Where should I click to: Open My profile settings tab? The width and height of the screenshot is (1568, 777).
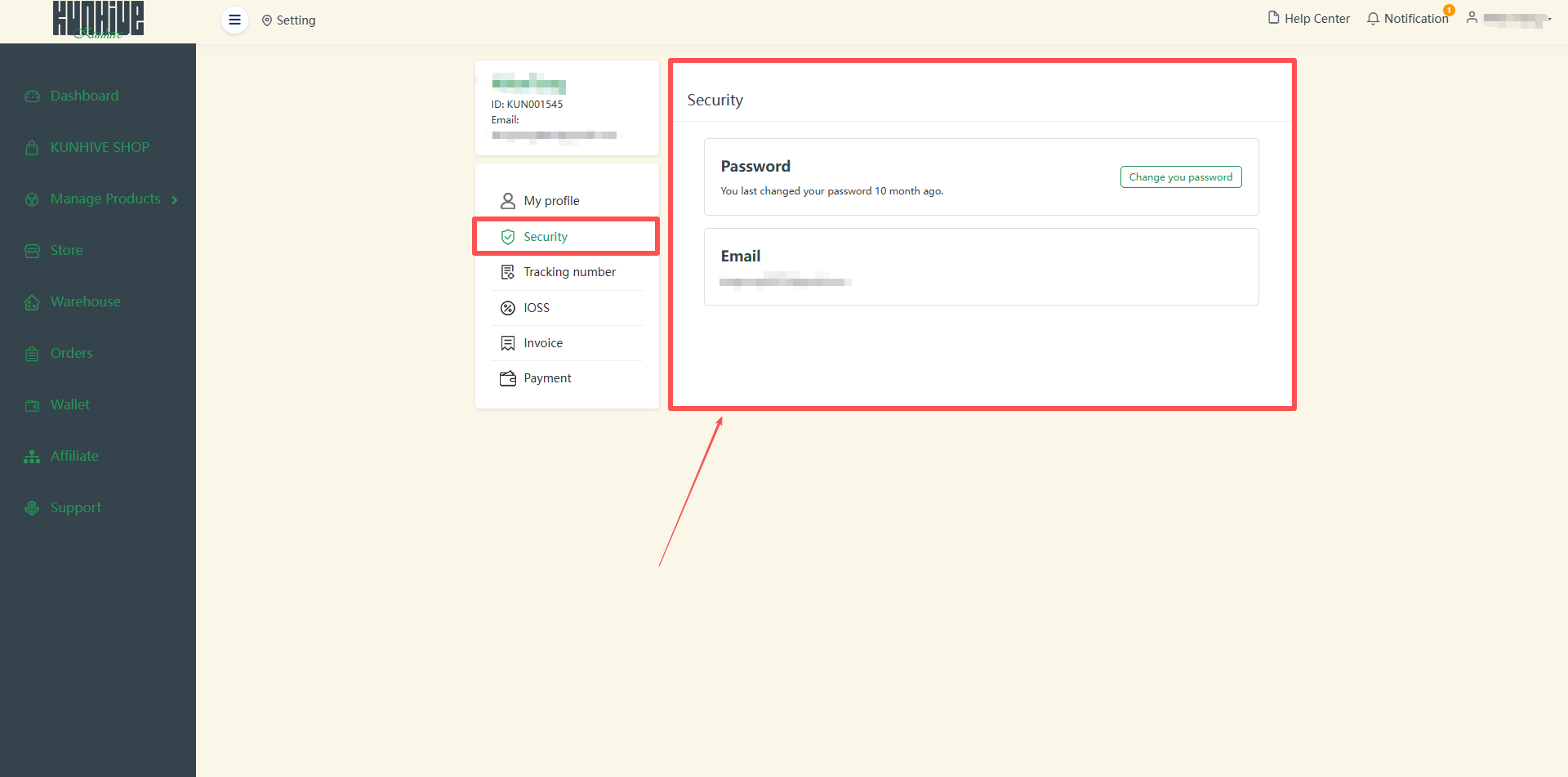tap(551, 201)
